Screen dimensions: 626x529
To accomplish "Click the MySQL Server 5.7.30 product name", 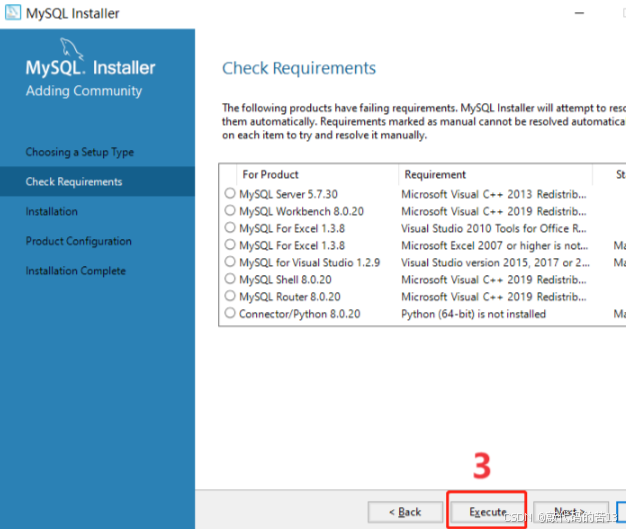I will click(288, 194).
